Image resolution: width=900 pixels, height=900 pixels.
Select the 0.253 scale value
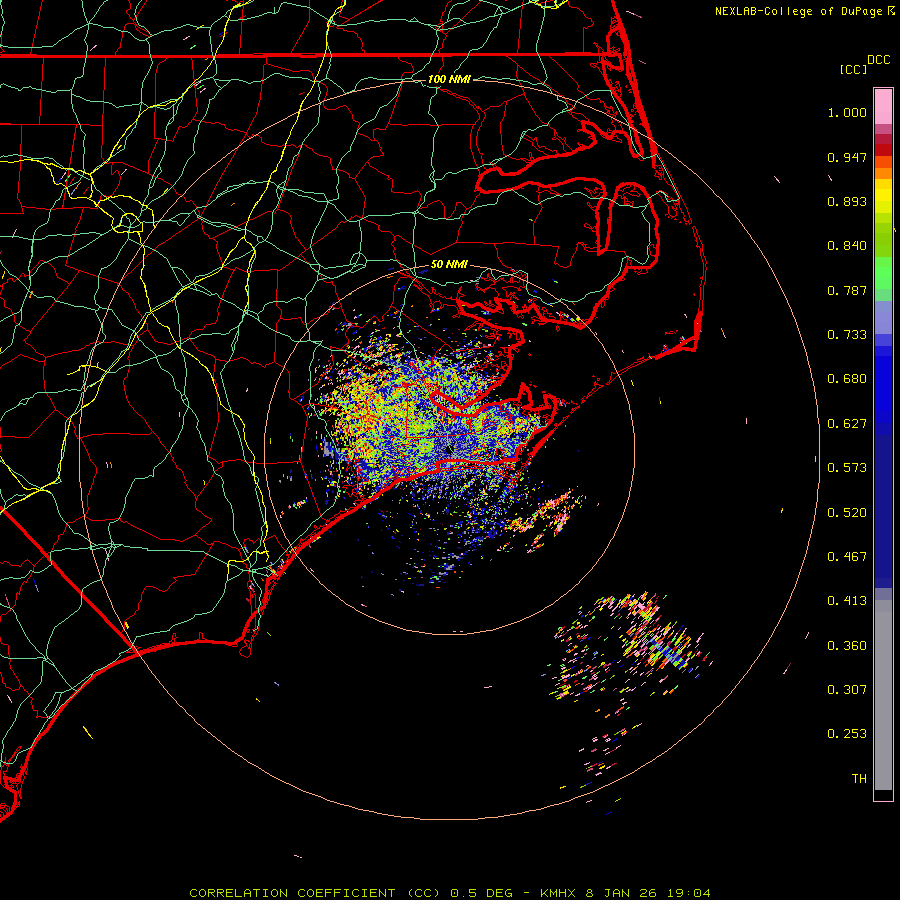(x=847, y=734)
